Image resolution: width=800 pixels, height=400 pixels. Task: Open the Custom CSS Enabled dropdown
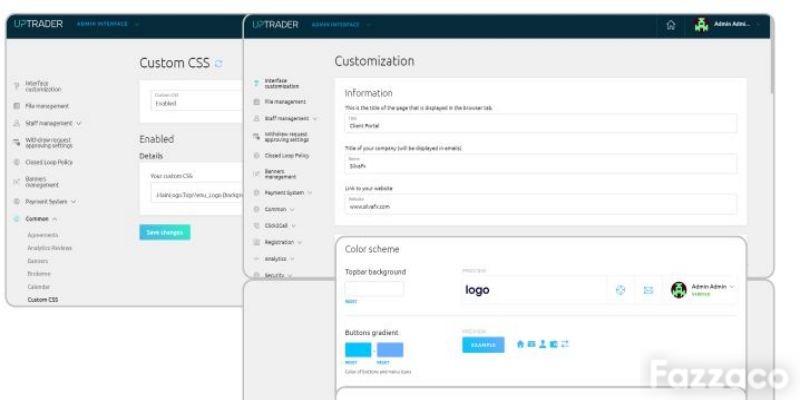click(196, 101)
